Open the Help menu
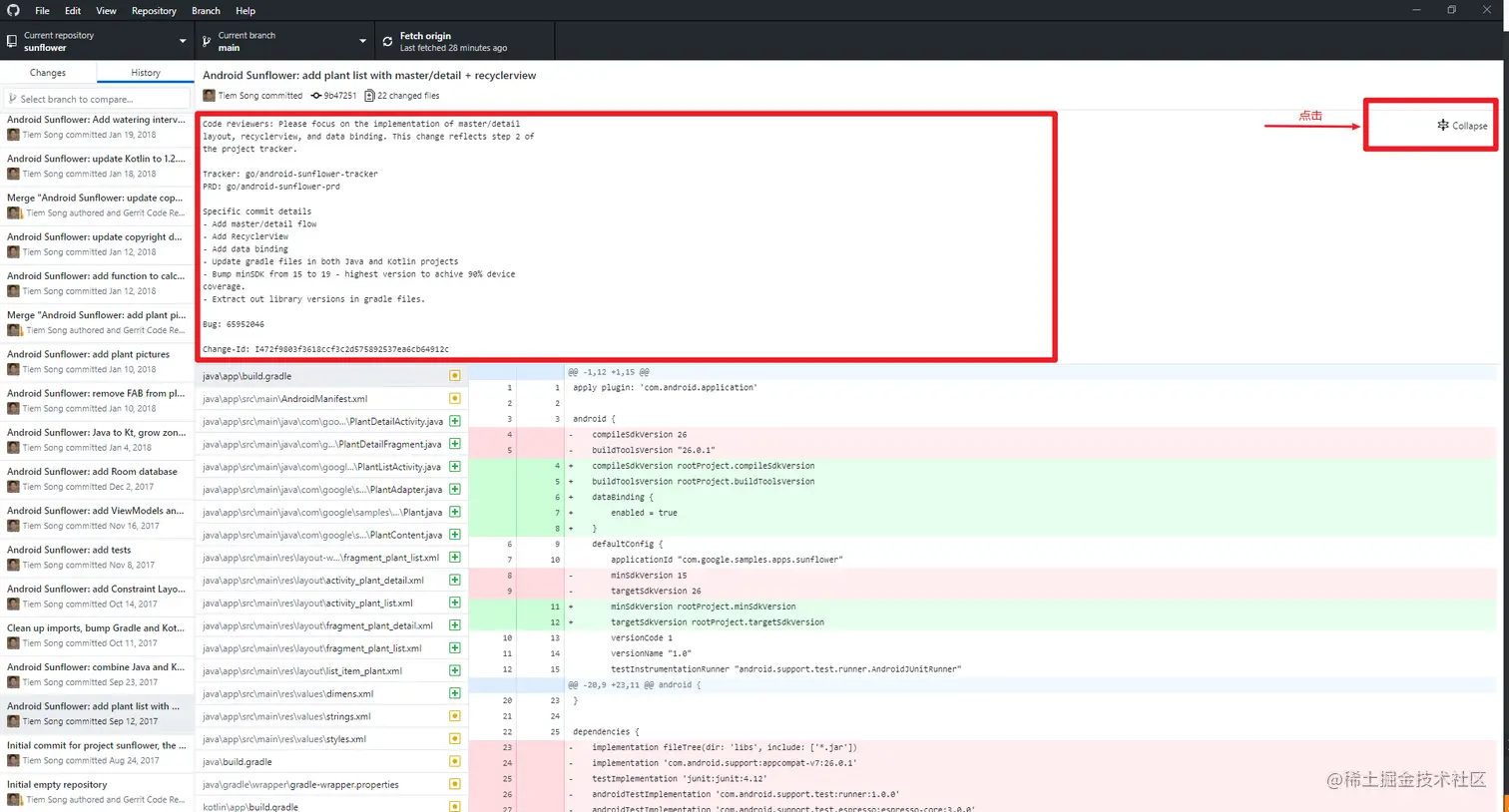Image resolution: width=1509 pixels, height=812 pixels. (x=246, y=11)
